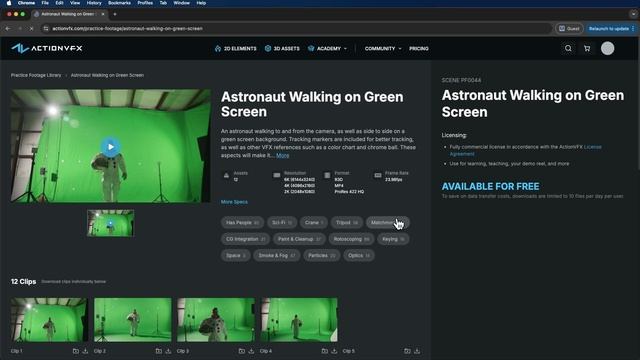The width and height of the screenshot is (640, 360).
Task: Download Clip 2 with download icon
Action: click(168, 351)
